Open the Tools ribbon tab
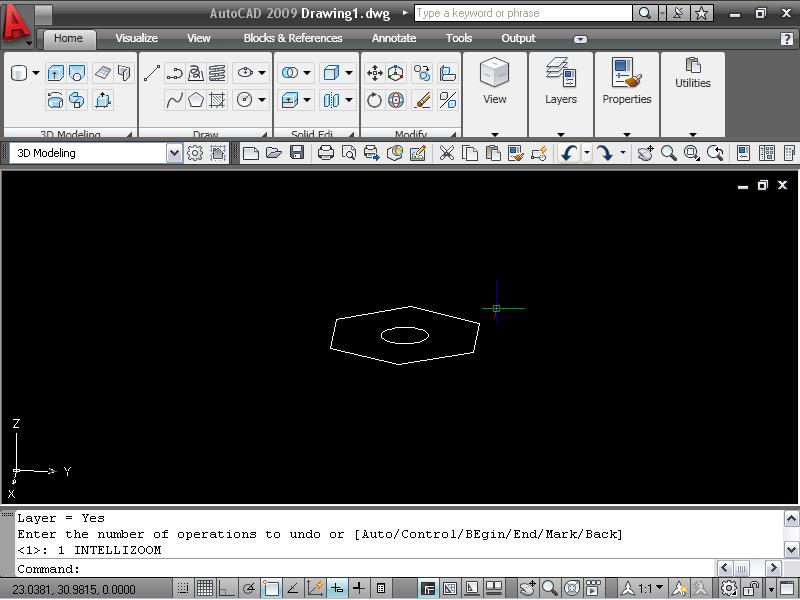 pyautogui.click(x=459, y=38)
